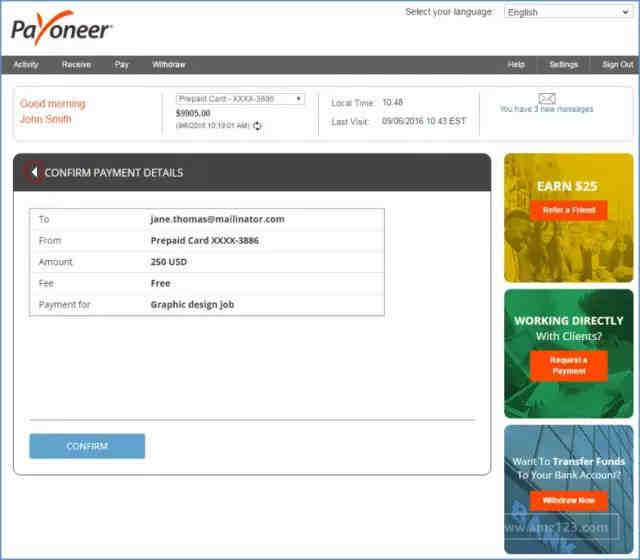Click the refresh balance icon

coord(257,126)
